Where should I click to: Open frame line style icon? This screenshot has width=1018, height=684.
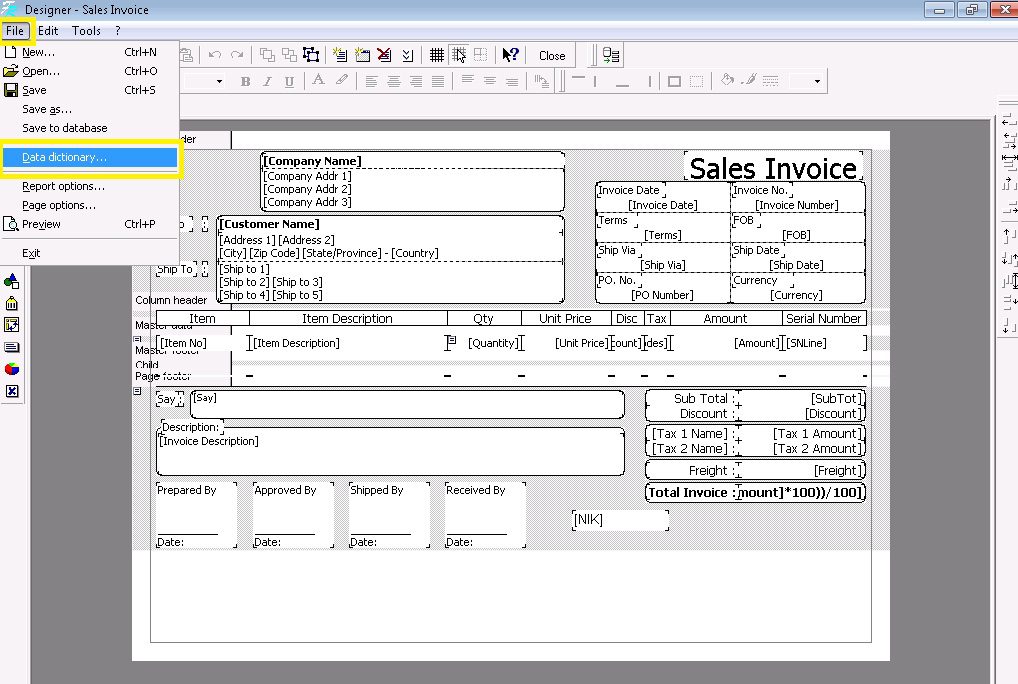(x=771, y=80)
